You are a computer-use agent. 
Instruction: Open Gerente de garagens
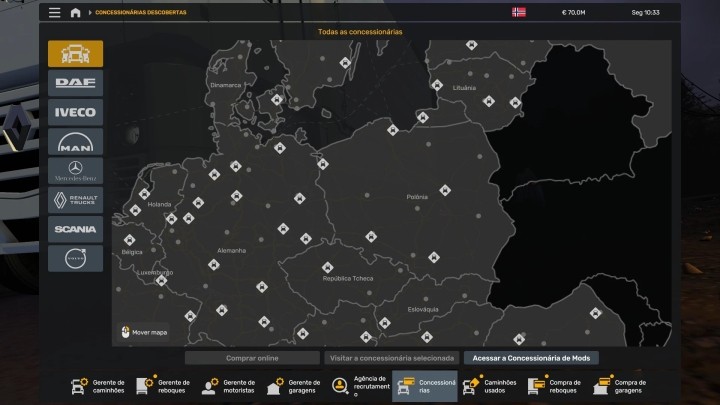[293, 386]
